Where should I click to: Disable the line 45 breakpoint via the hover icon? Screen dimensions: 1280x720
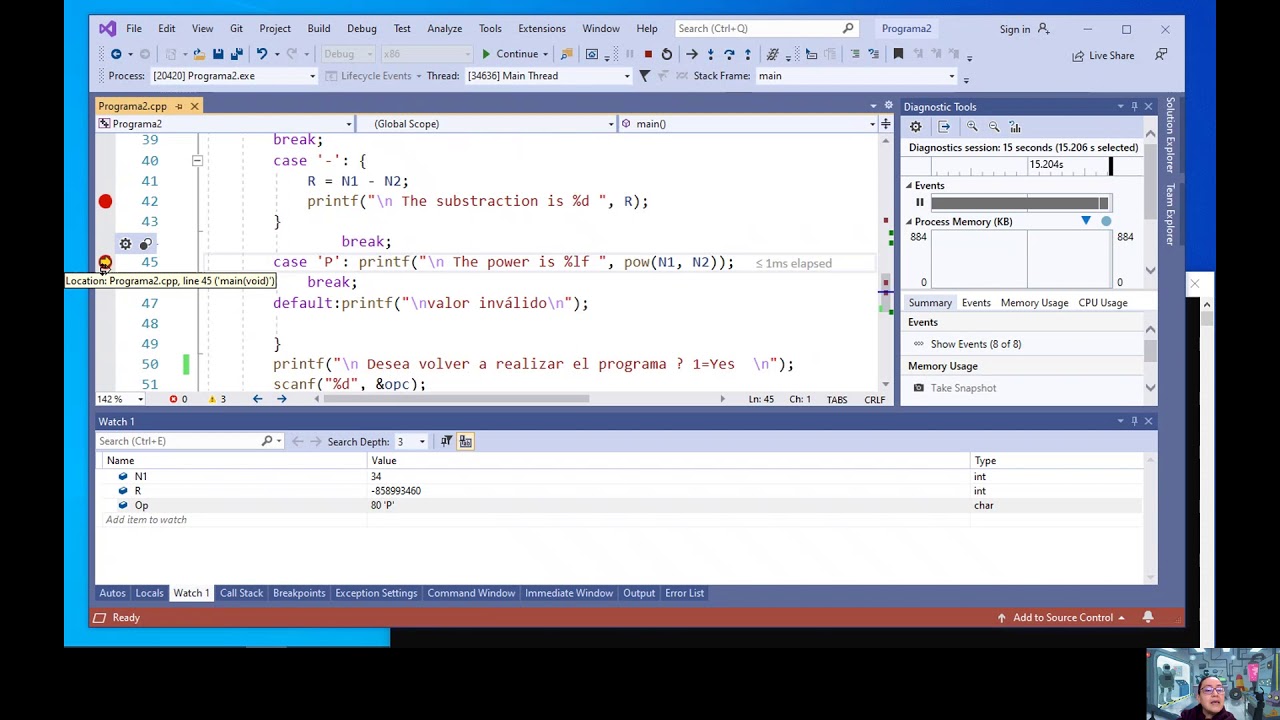pos(146,244)
